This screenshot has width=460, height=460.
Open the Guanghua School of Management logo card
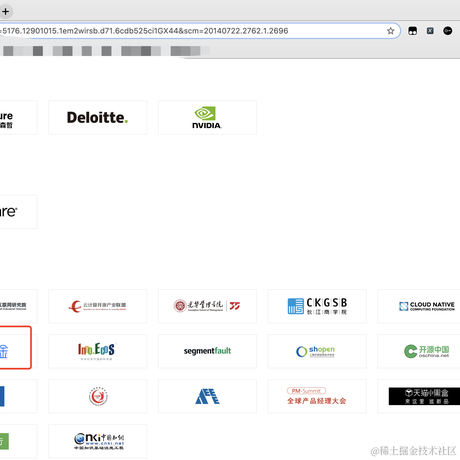207,306
